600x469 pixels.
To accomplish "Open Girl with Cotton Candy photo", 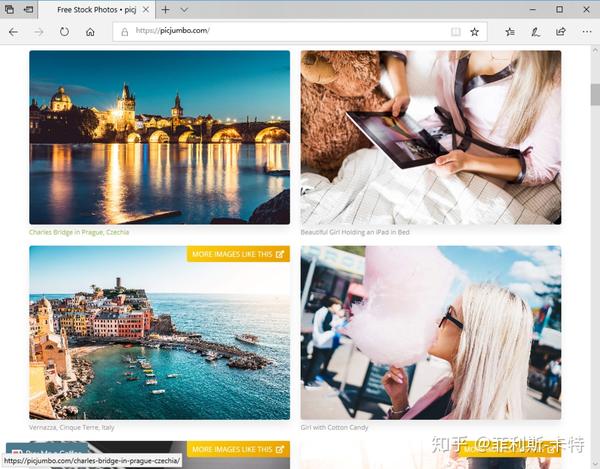I will pos(431,332).
